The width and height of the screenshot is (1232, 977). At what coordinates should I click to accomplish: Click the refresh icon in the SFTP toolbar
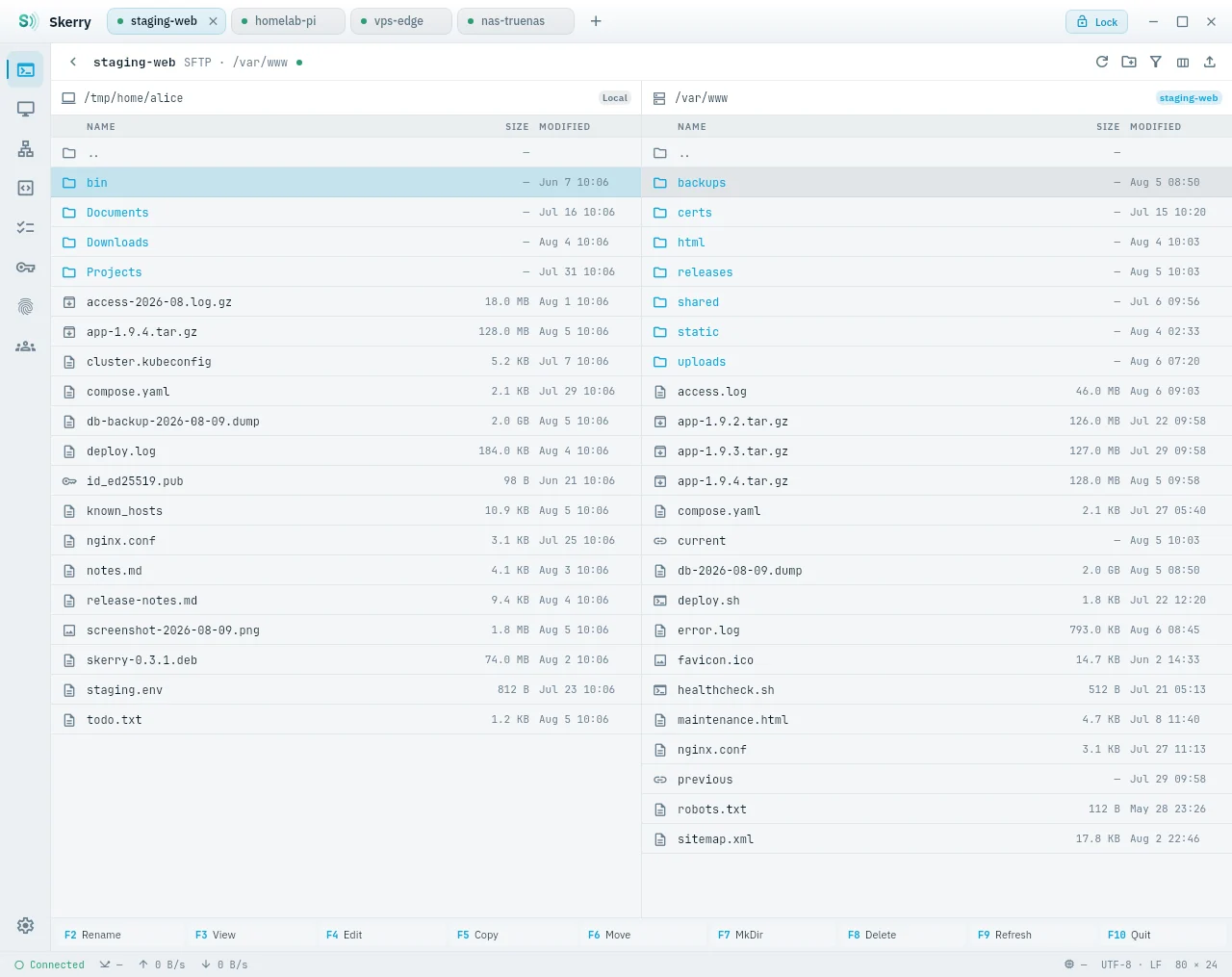1102,62
